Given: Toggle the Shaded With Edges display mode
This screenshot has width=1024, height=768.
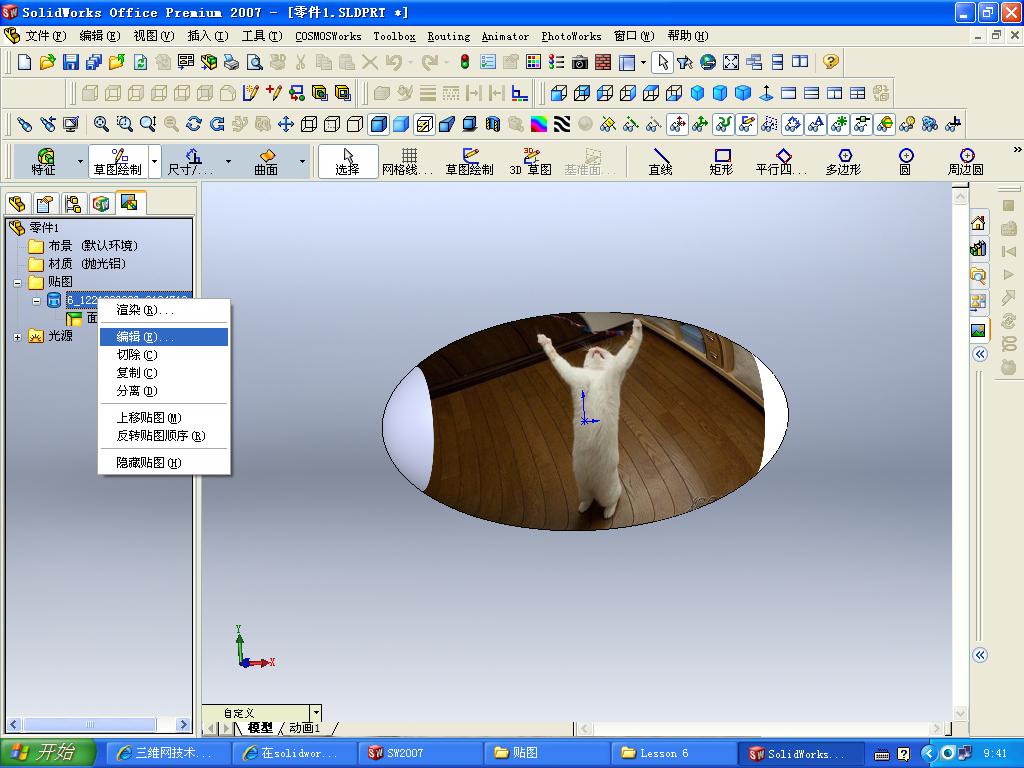Looking at the screenshot, I should pyautogui.click(x=378, y=124).
